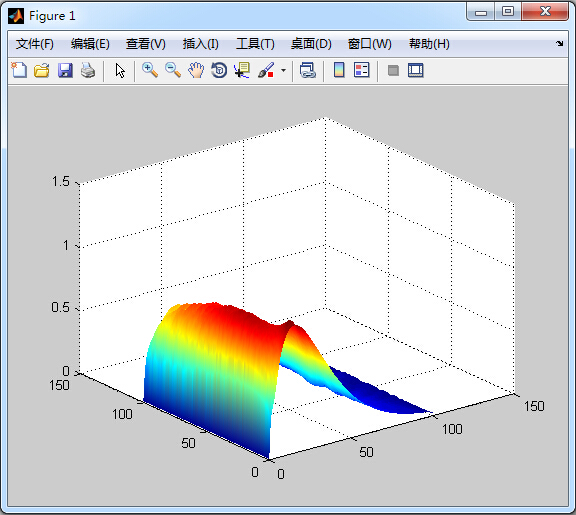Expand the brush color dropdown arrow
The width and height of the screenshot is (576, 515).
click(x=283, y=70)
